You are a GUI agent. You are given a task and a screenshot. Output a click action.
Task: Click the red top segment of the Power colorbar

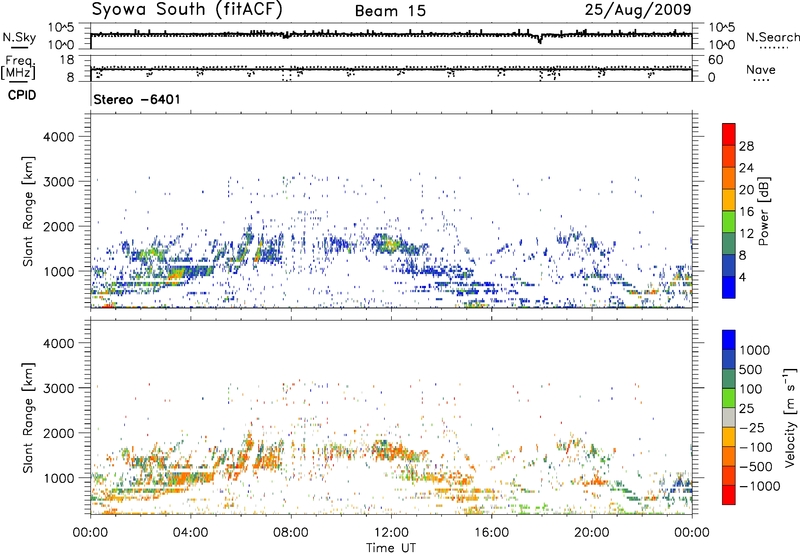click(729, 134)
